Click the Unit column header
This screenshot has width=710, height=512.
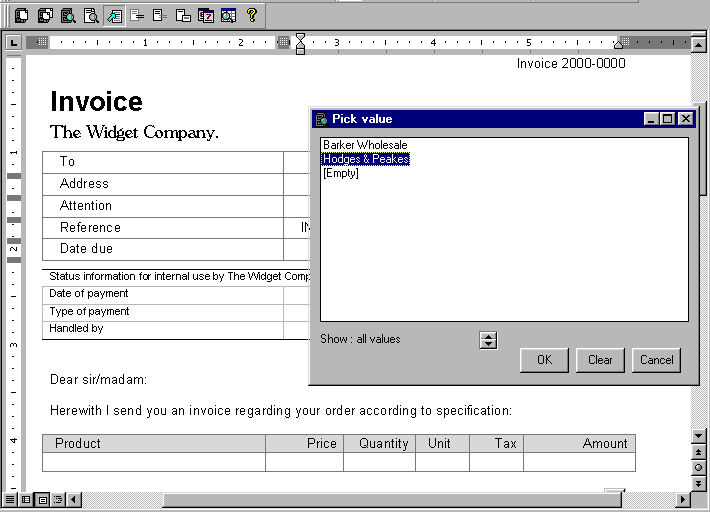pos(442,444)
